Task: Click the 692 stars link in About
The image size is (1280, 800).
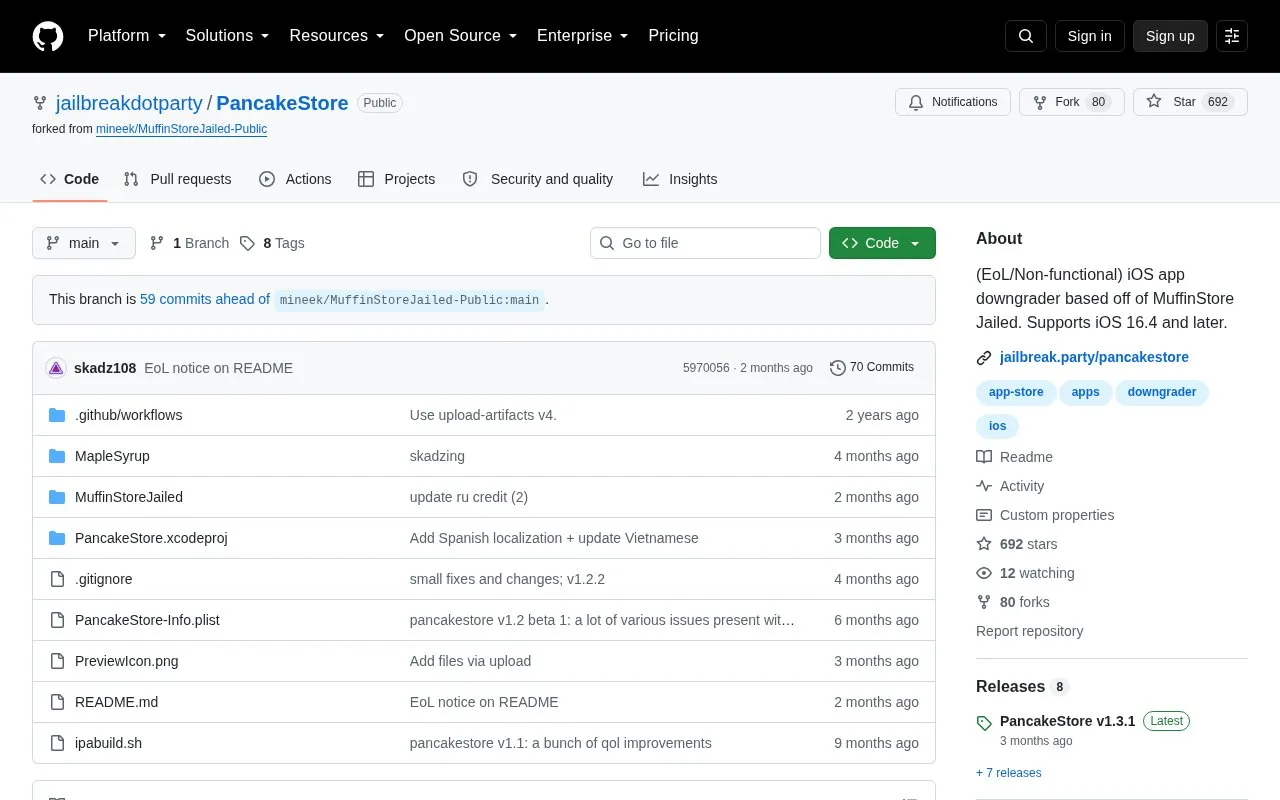Action: (x=1017, y=544)
